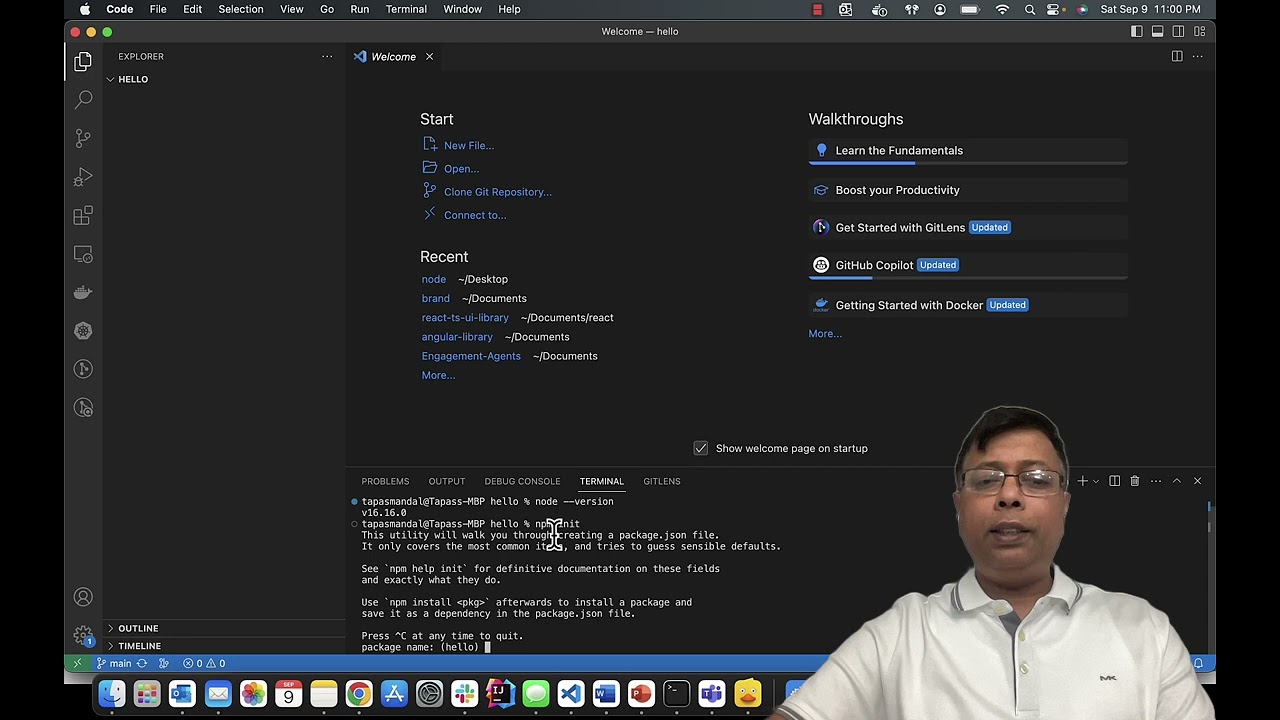This screenshot has height=720, width=1280.
Task: Open Explorer views and more actions
Action: click(x=327, y=56)
